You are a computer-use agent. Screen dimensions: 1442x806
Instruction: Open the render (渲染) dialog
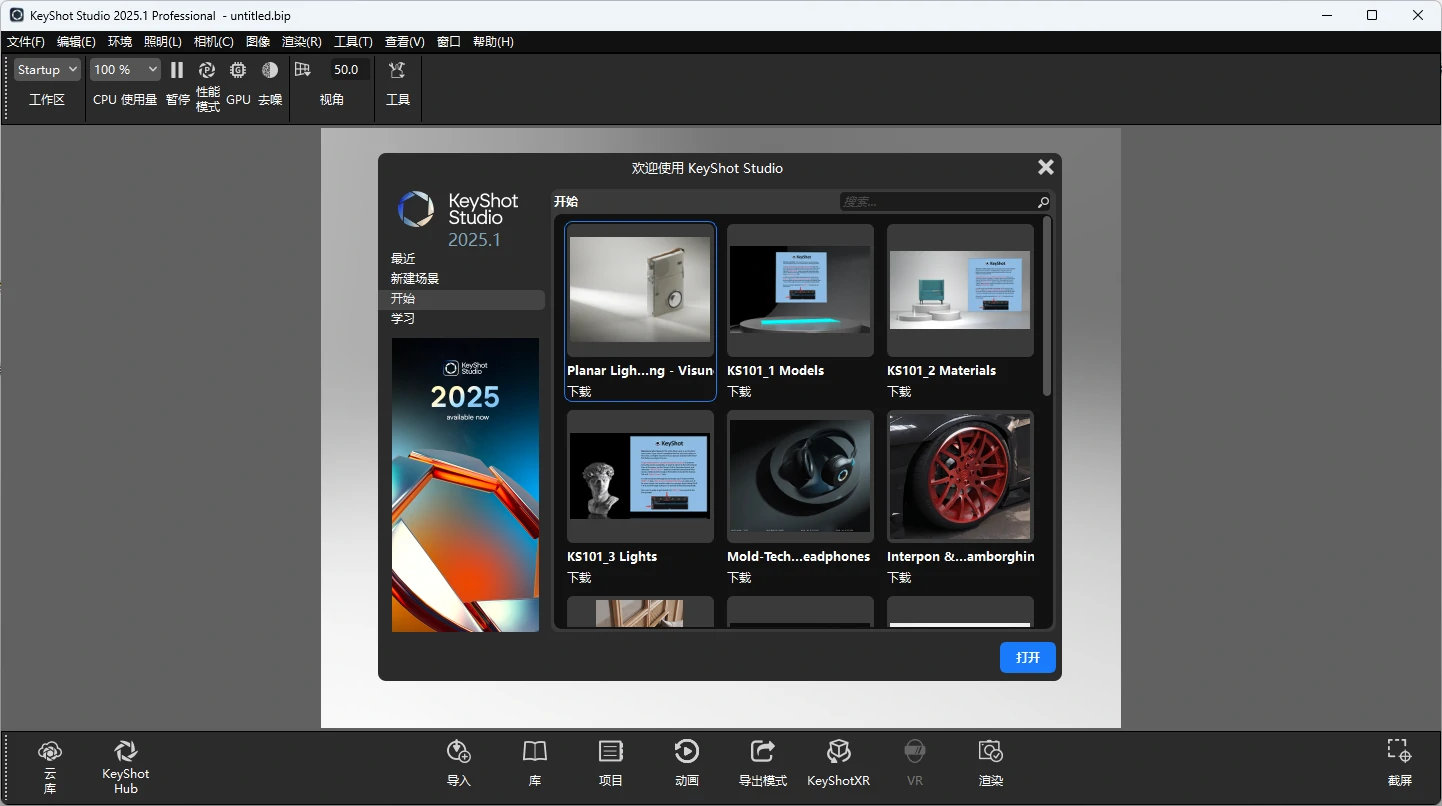click(x=991, y=751)
